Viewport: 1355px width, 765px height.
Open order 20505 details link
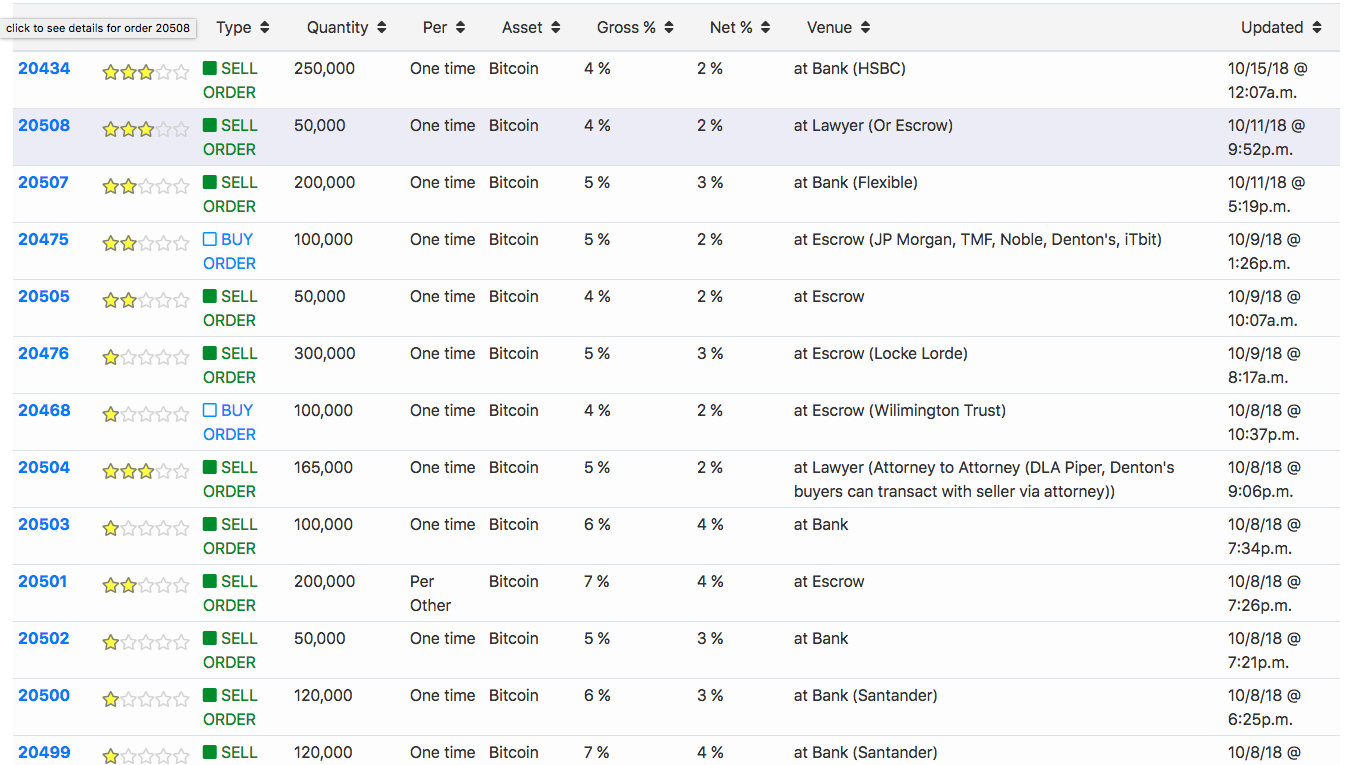point(44,297)
